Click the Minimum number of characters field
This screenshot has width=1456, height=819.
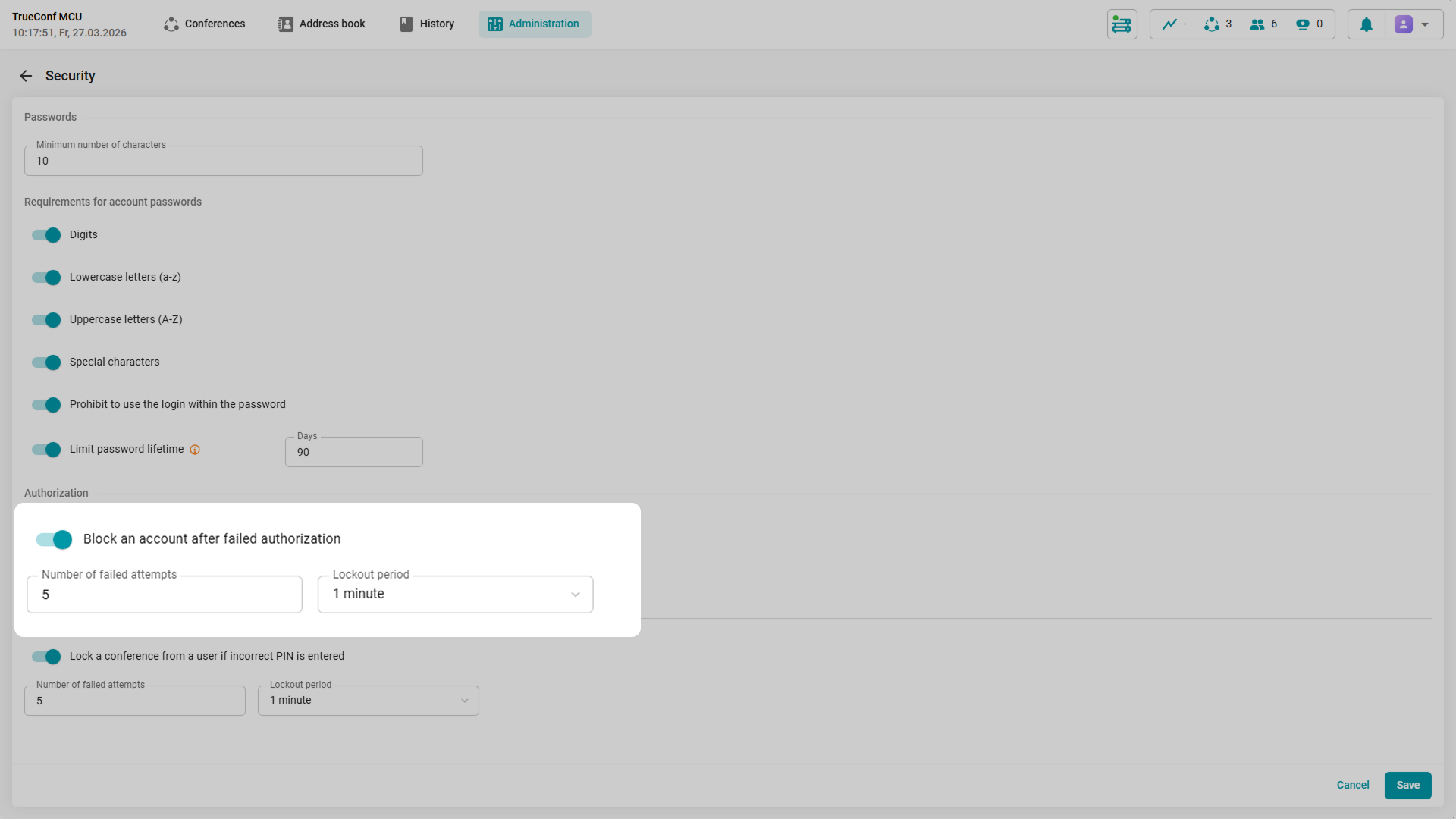[x=223, y=162]
